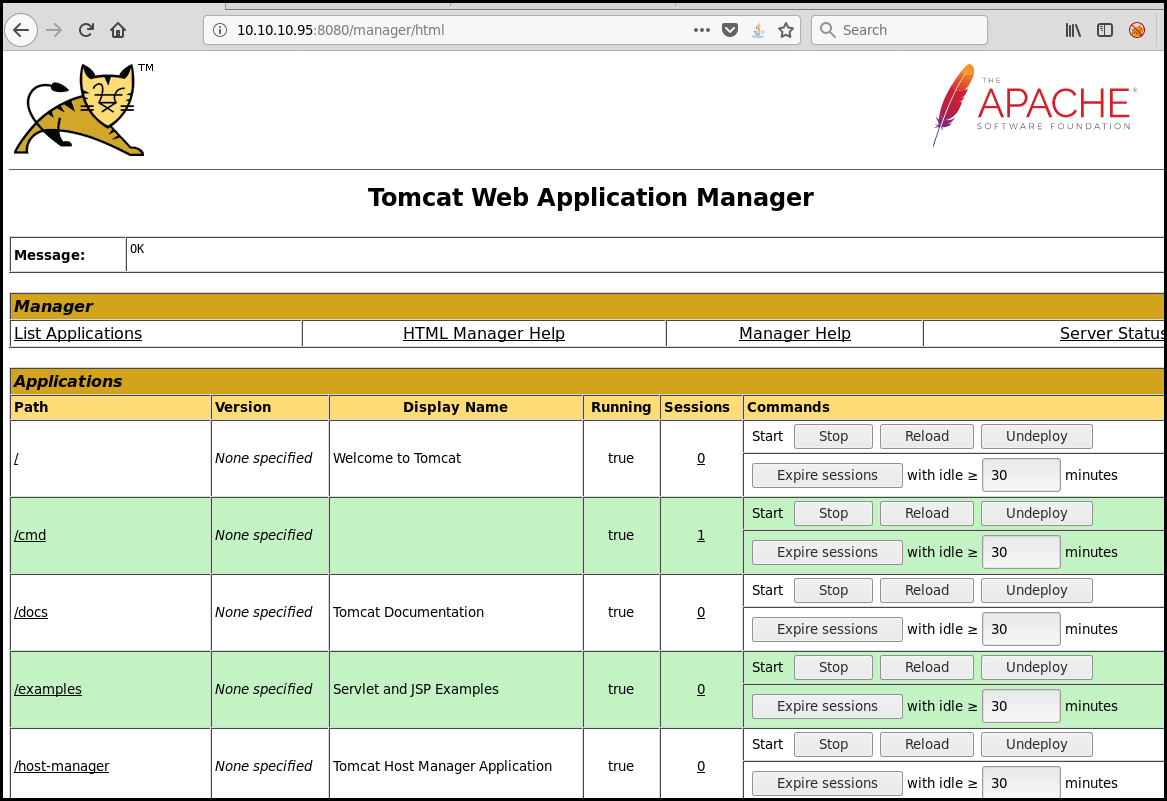Click the 'OK' message text
This screenshot has height=801, width=1167.
[x=137, y=249]
